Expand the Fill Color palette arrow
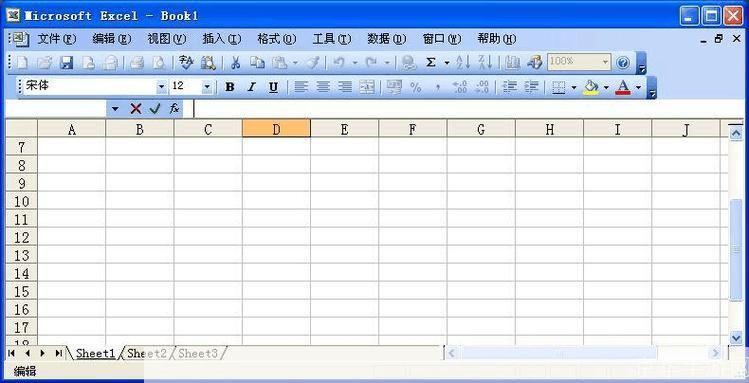Viewport: 749px width, 383px height. (x=606, y=87)
